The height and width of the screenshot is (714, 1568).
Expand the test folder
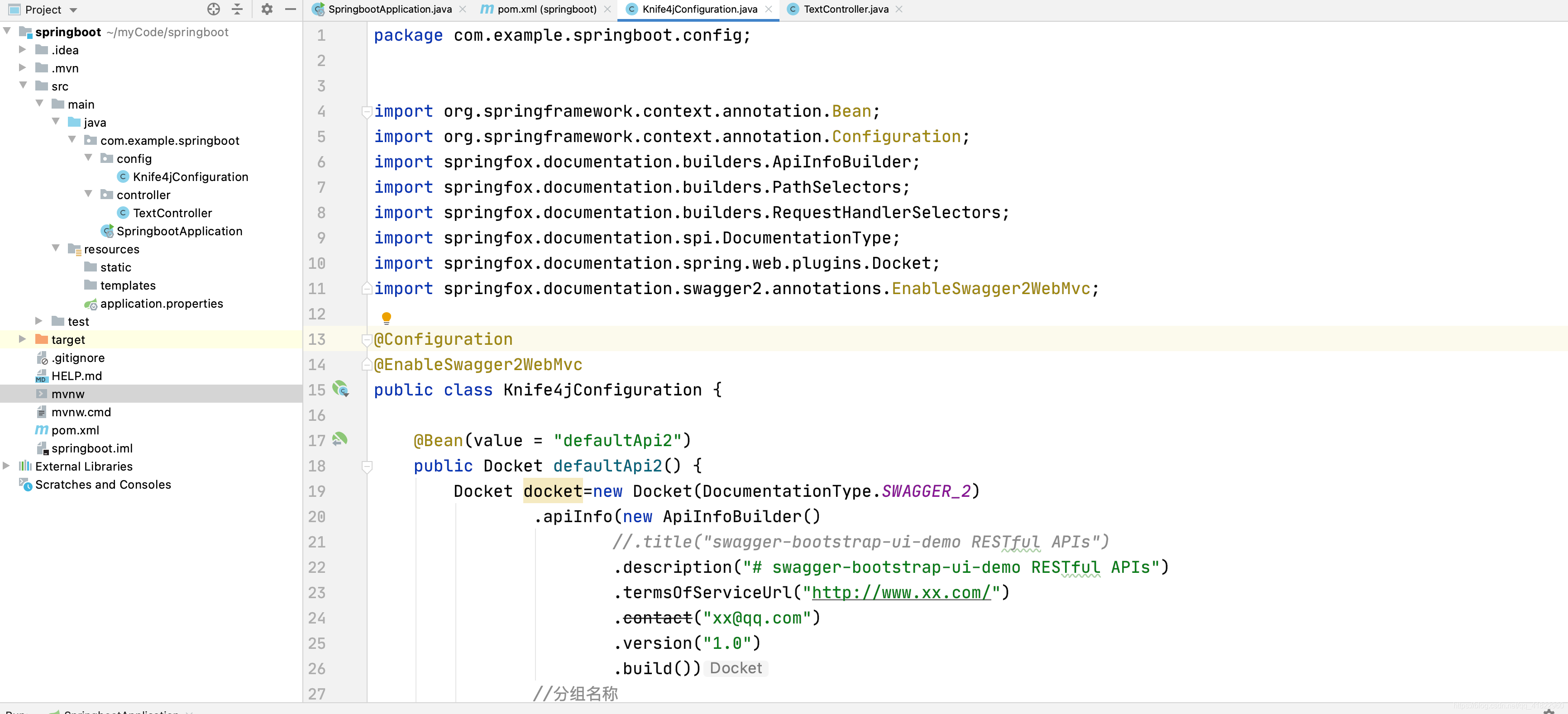tap(39, 321)
